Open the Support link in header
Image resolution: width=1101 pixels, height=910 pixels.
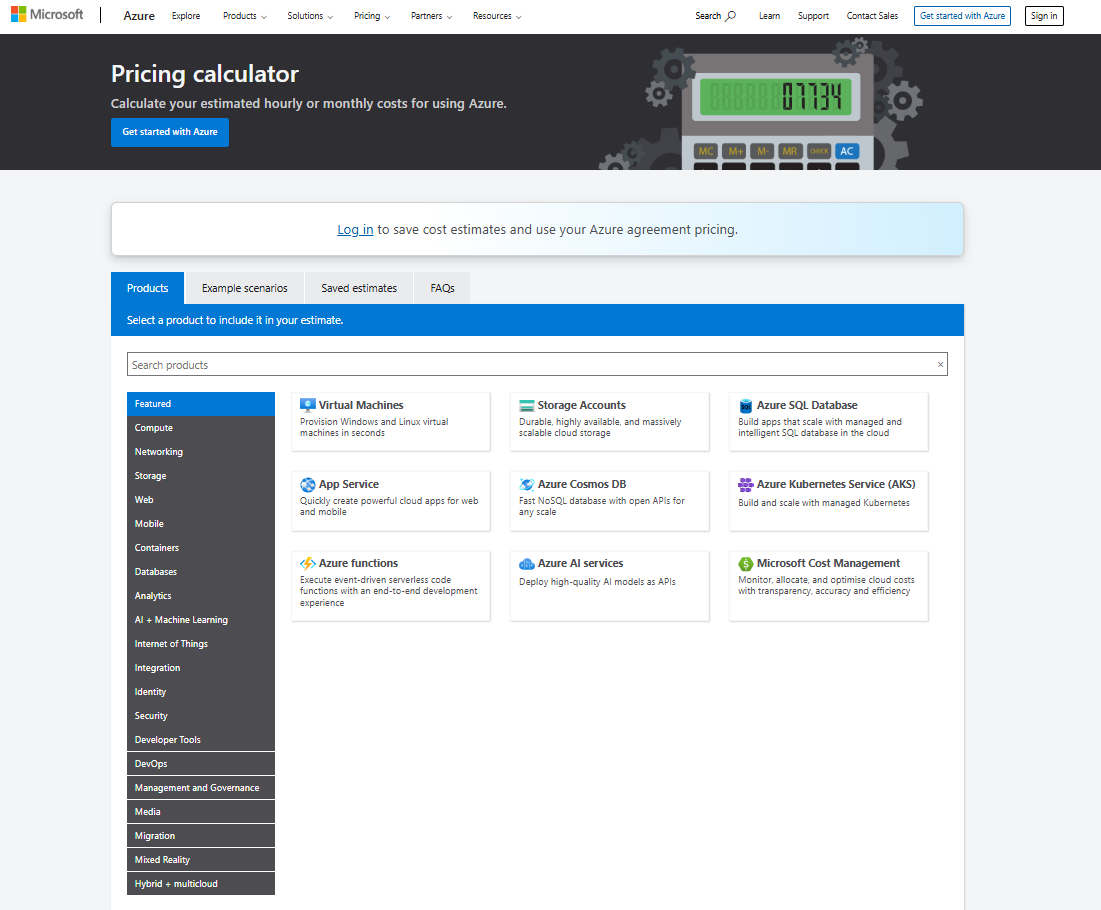(813, 15)
